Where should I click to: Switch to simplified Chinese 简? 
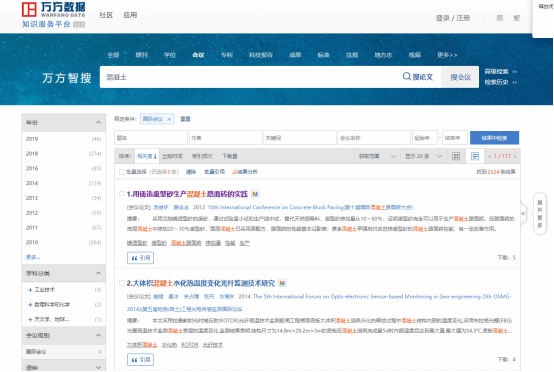(x=500, y=18)
